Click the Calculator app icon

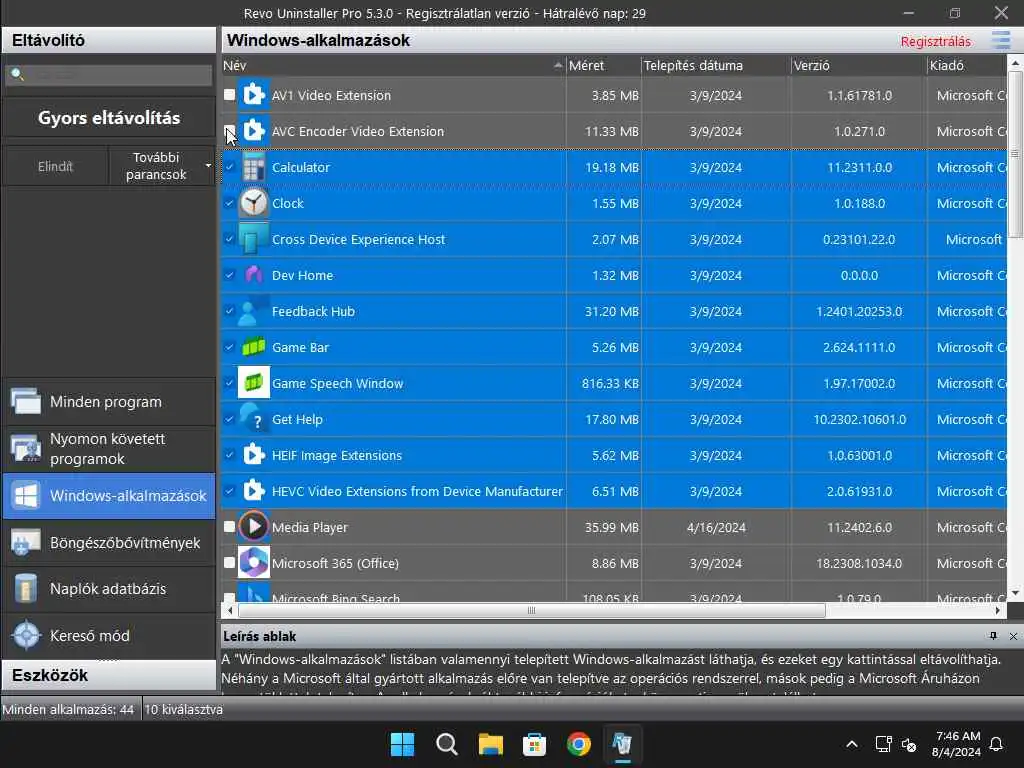click(x=253, y=167)
